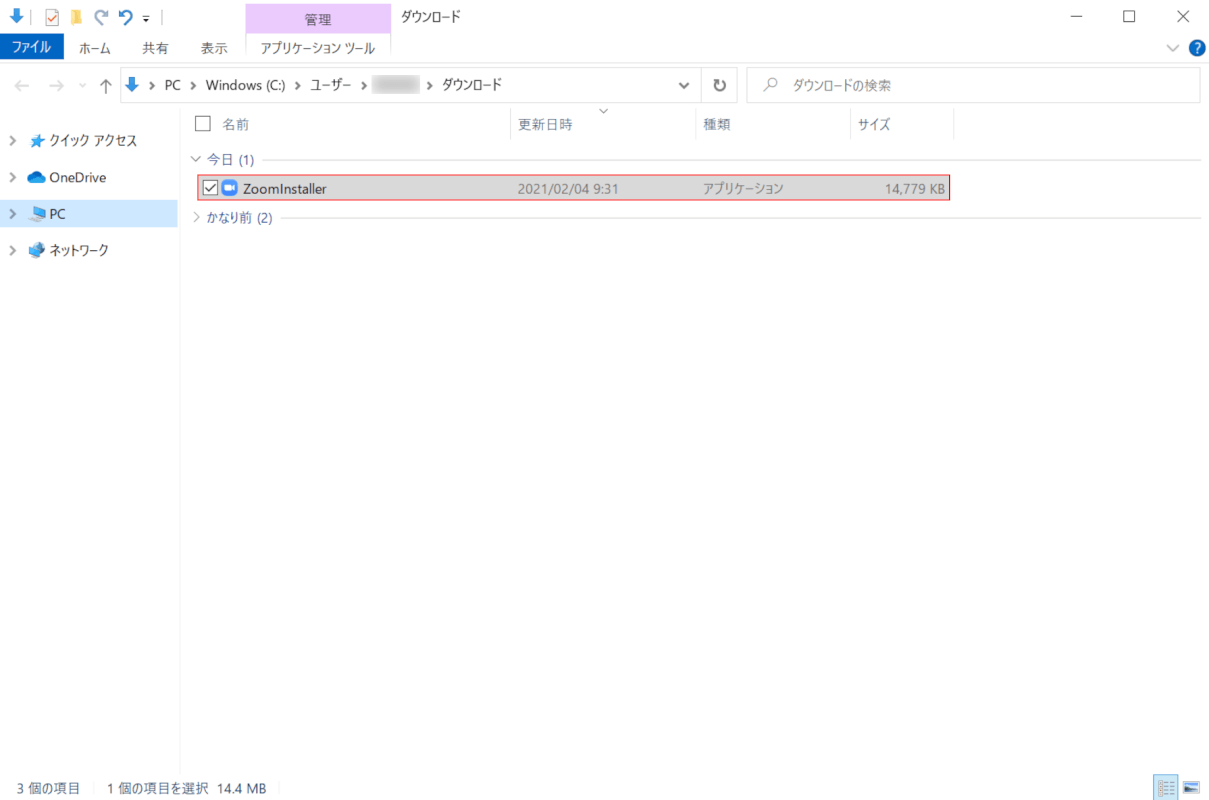Expand the ribbon with the chevron
The width and height of the screenshot is (1209, 800).
(1173, 48)
